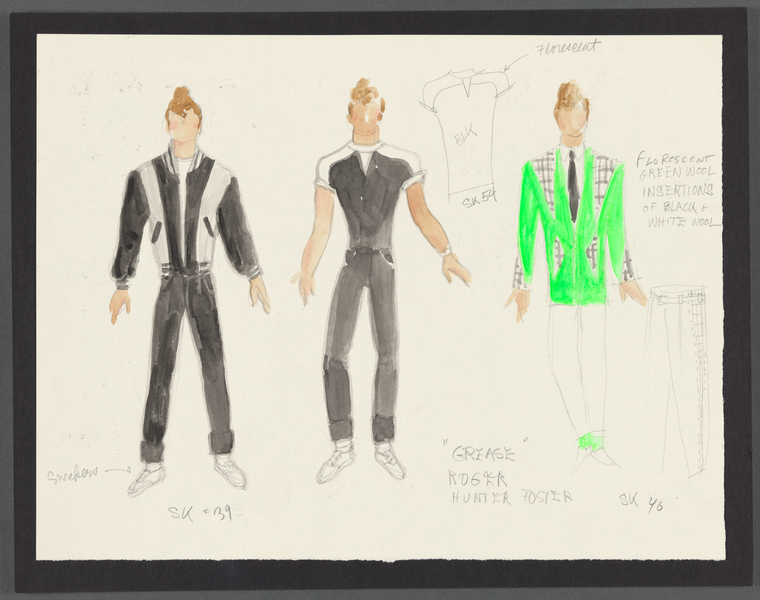Click the "SK 40" label
Image resolution: width=760 pixels, height=600 pixels.
pyautogui.click(x=641, y=502)
